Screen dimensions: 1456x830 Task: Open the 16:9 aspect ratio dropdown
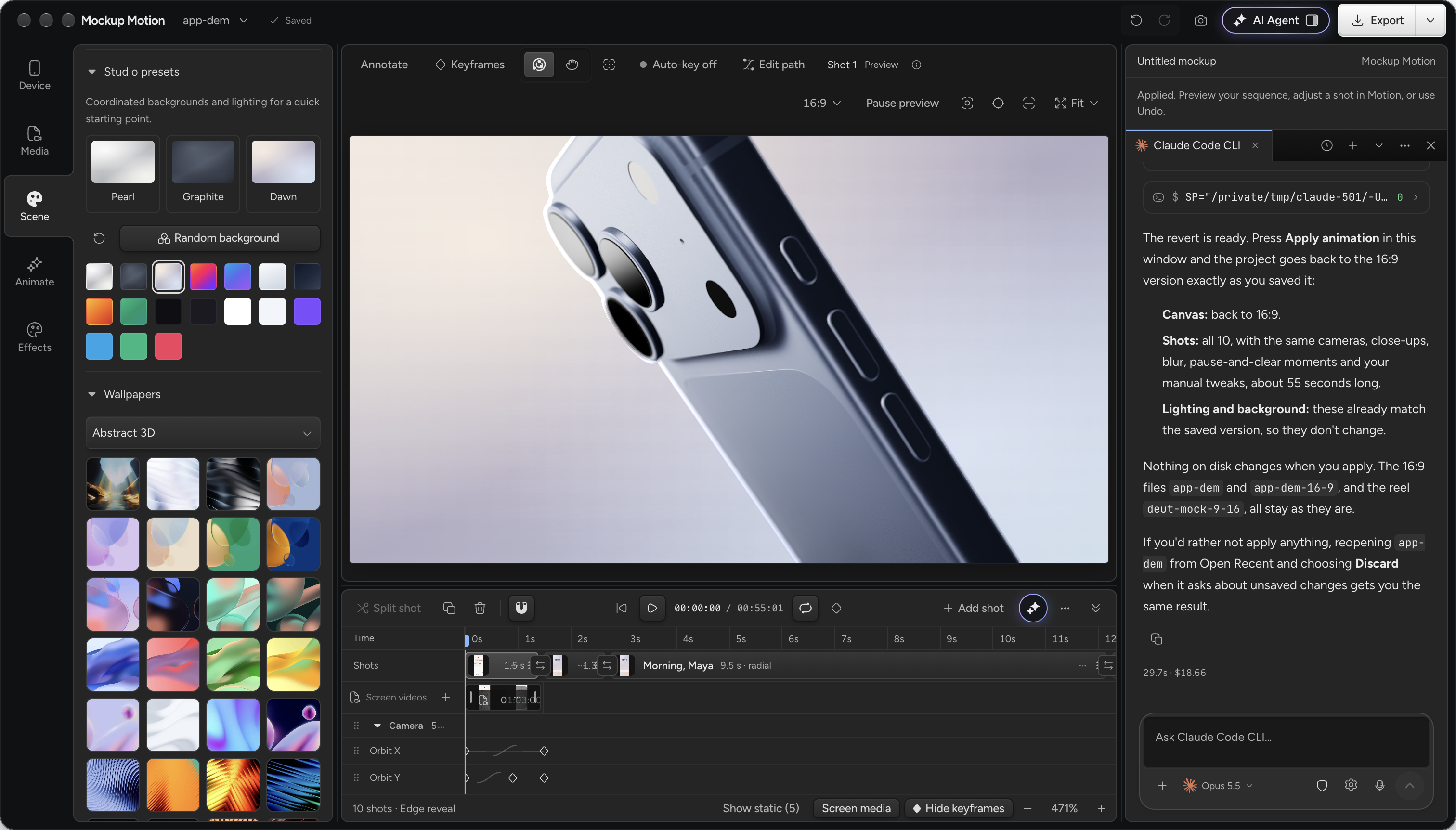pyautogui.click(x=821, y=103)
